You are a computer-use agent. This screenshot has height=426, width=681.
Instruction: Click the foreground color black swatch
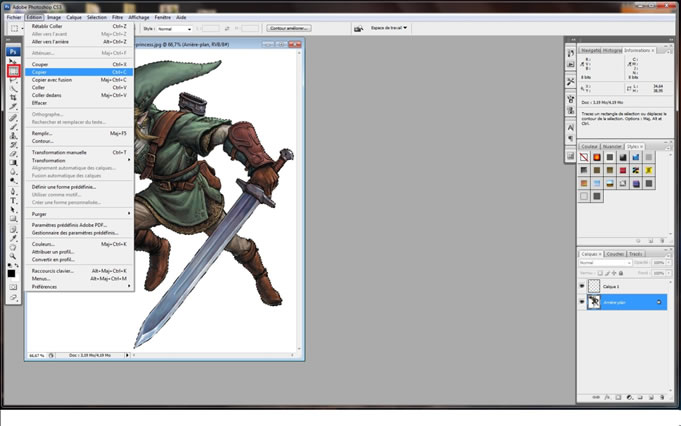tap(11, 274)
